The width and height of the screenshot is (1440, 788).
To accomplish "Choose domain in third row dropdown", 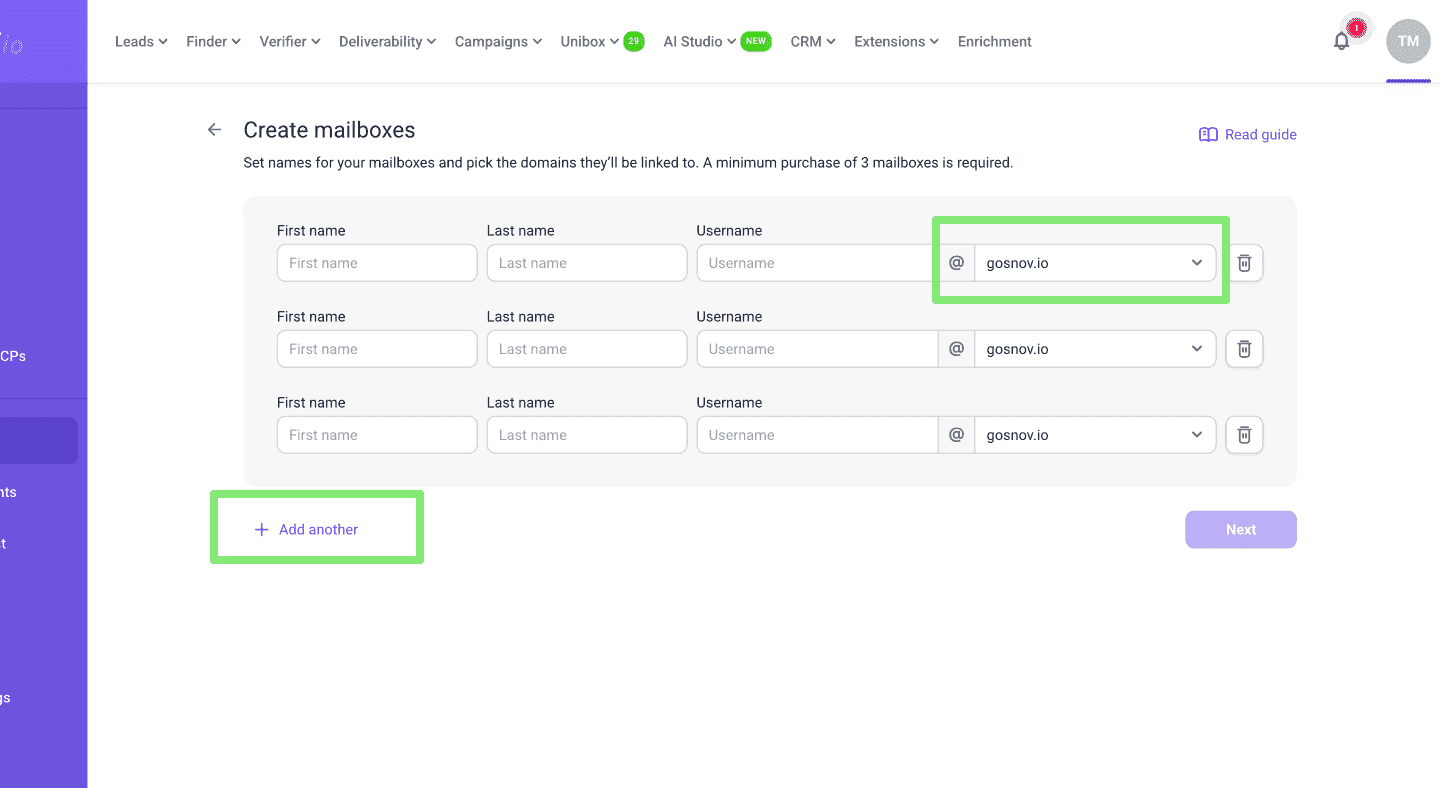I will [x=1095, y=435].
